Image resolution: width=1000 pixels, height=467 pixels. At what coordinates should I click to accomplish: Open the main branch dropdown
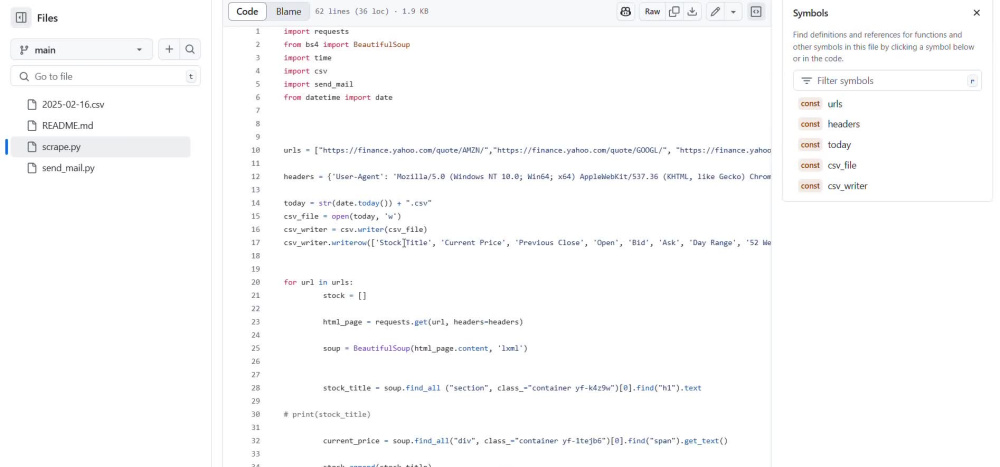click(82, 50)
